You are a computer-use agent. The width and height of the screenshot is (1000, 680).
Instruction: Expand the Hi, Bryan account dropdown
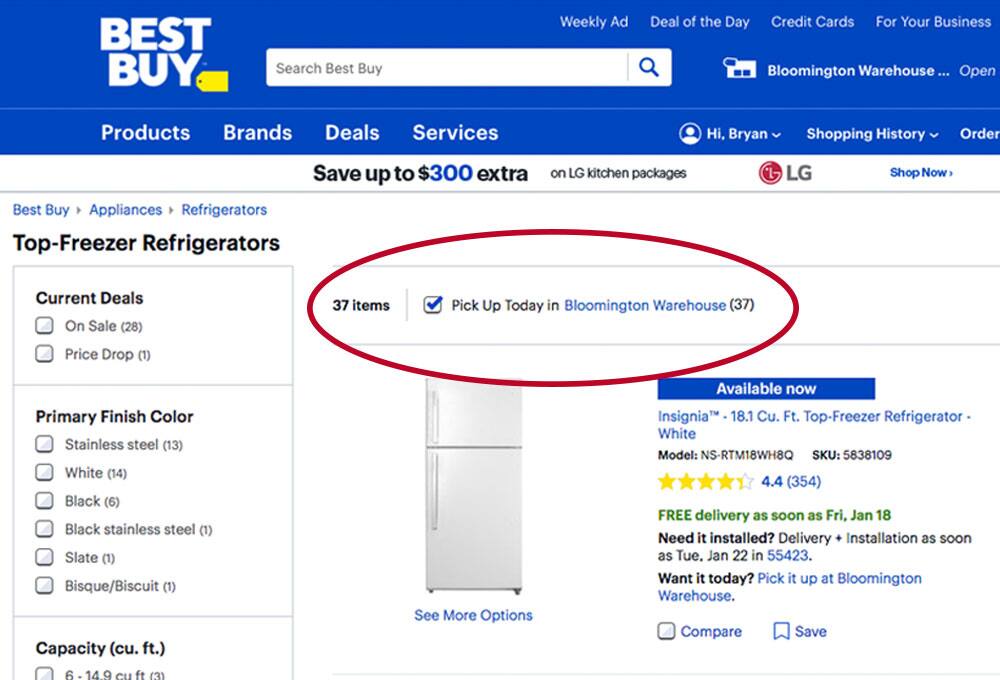[x=730, y=133]
